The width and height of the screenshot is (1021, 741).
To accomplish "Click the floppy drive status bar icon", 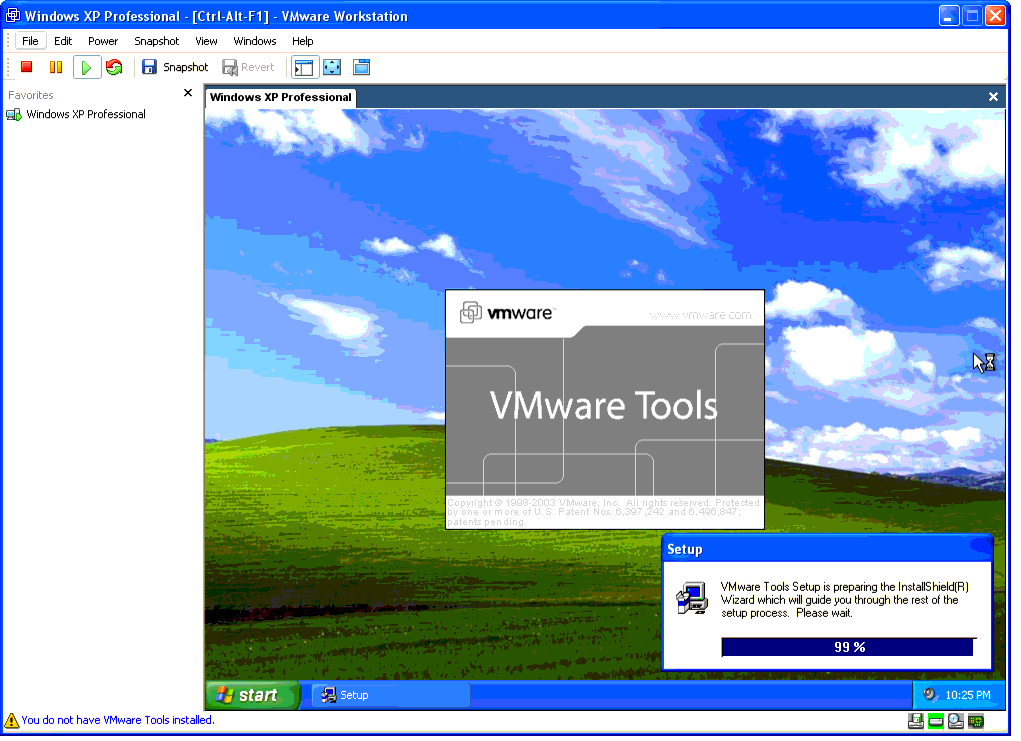I will pyautogui.click(x=915, y=721).
